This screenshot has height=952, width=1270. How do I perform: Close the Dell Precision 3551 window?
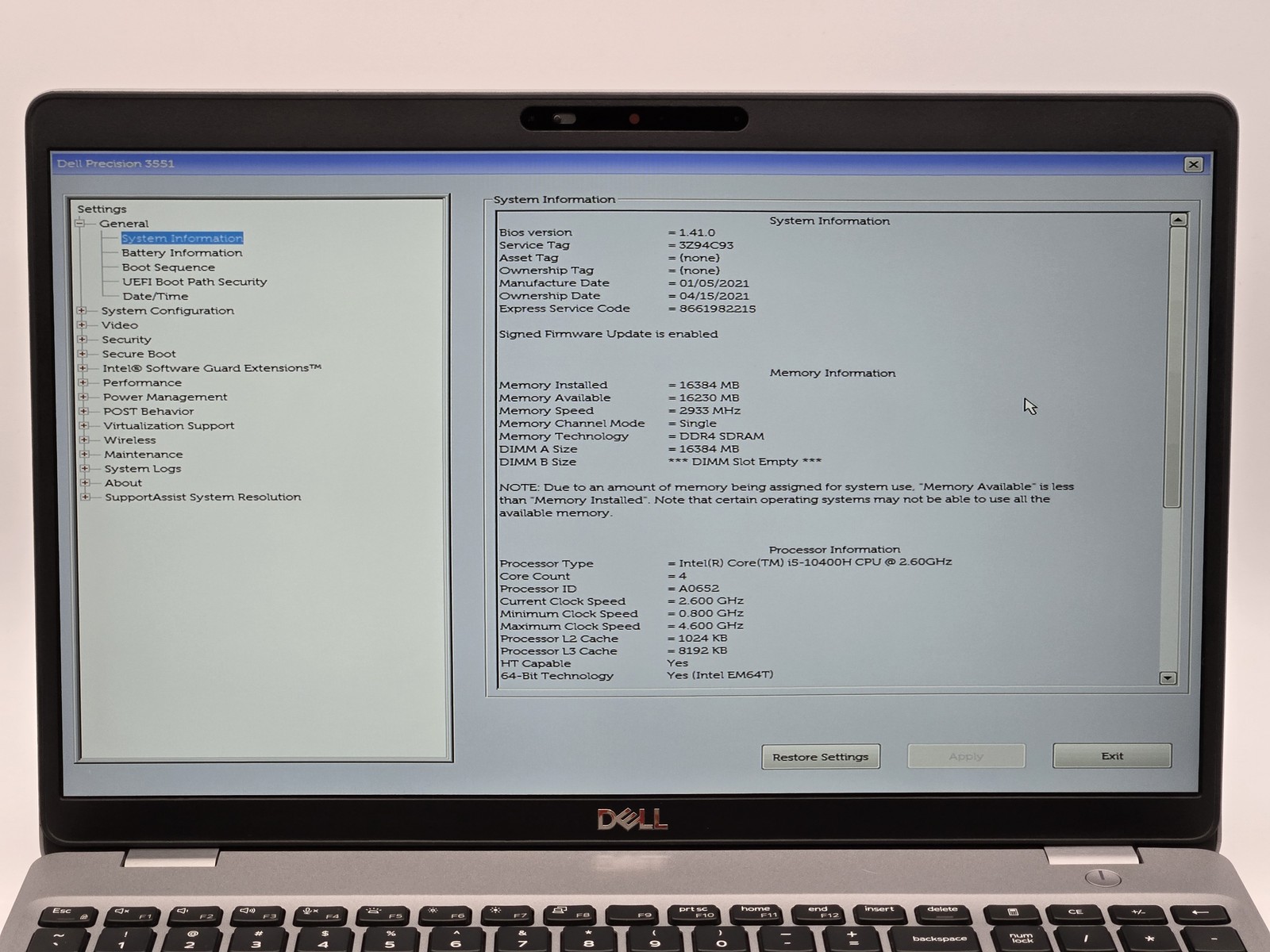coord(1193,164)
